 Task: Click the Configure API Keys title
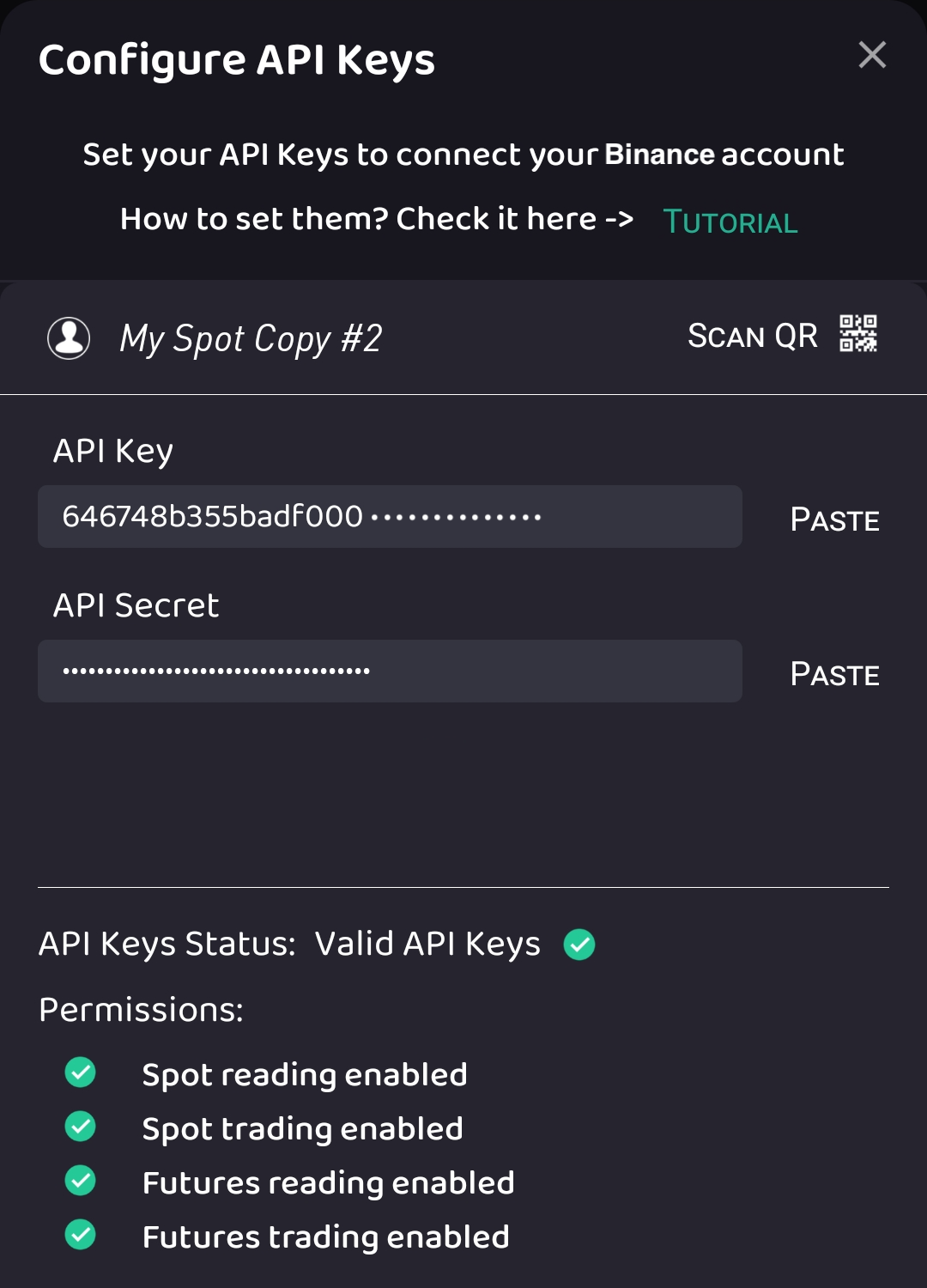click(236, 58)
